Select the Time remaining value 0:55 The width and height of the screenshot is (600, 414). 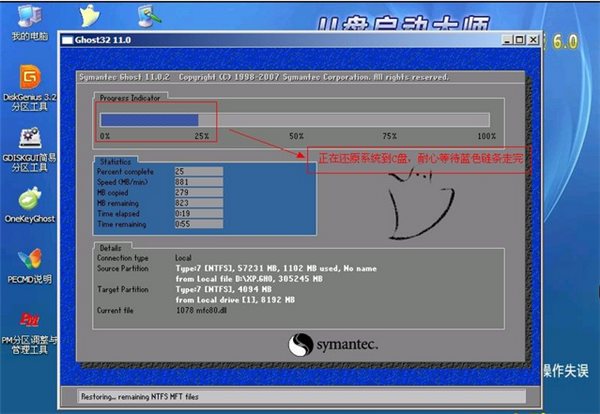click(199, 224)
